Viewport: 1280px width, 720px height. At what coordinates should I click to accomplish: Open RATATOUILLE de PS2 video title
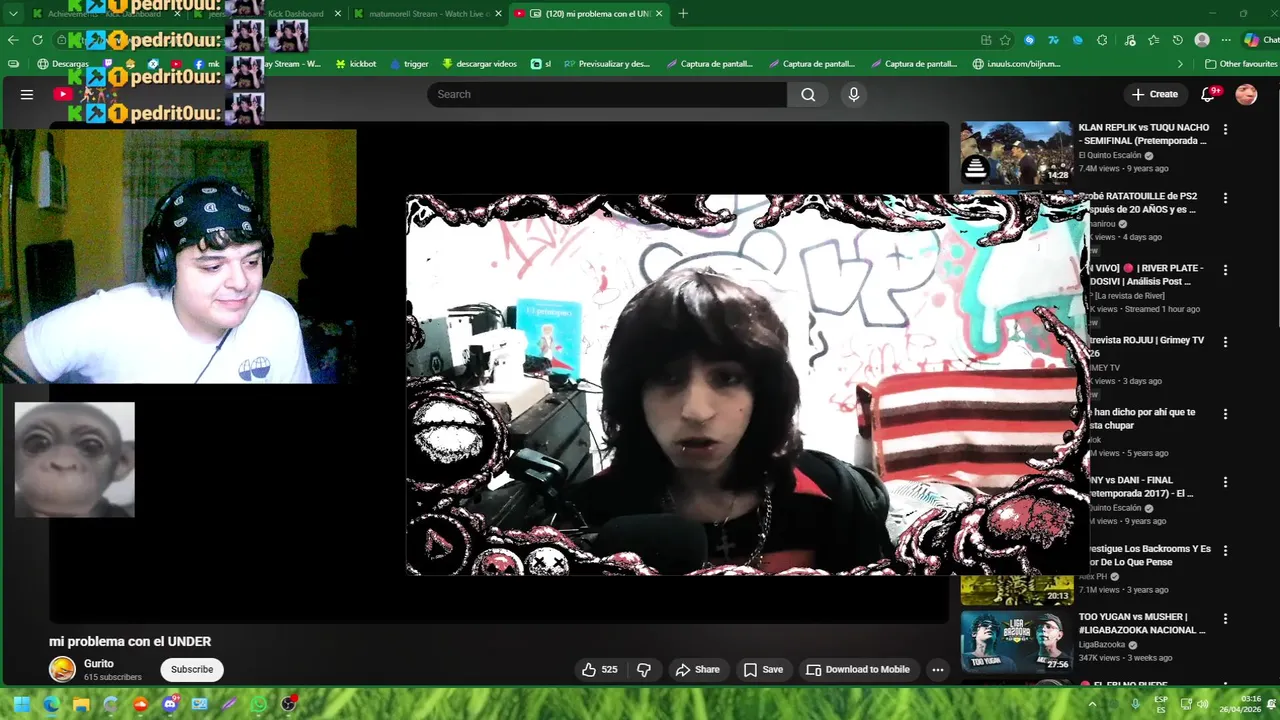coord(1142,203)
